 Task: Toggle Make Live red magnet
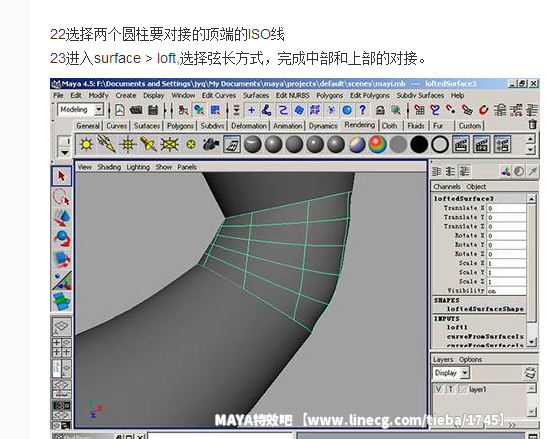point(483,110)
